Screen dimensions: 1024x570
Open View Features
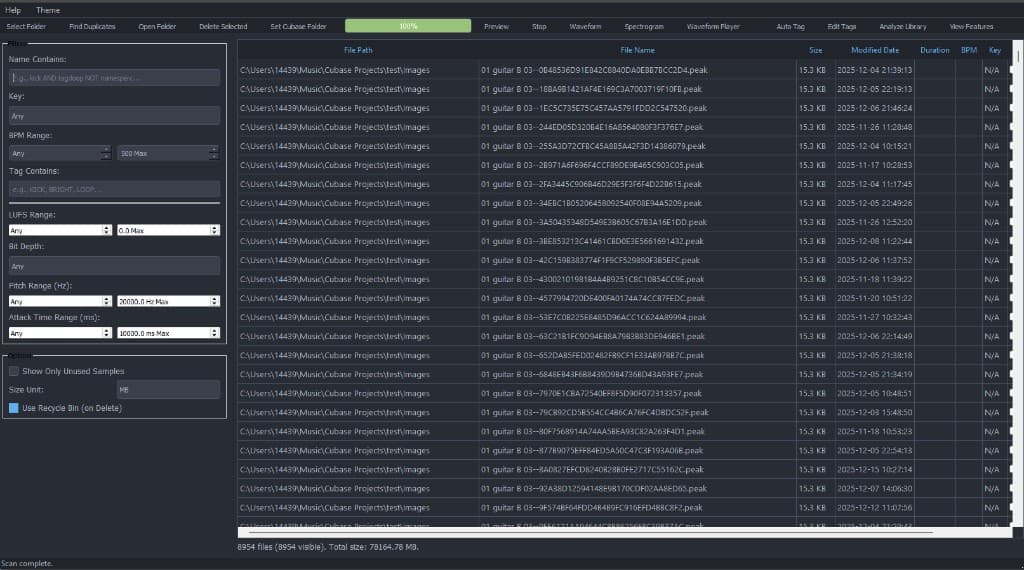(x=971, y=26)
